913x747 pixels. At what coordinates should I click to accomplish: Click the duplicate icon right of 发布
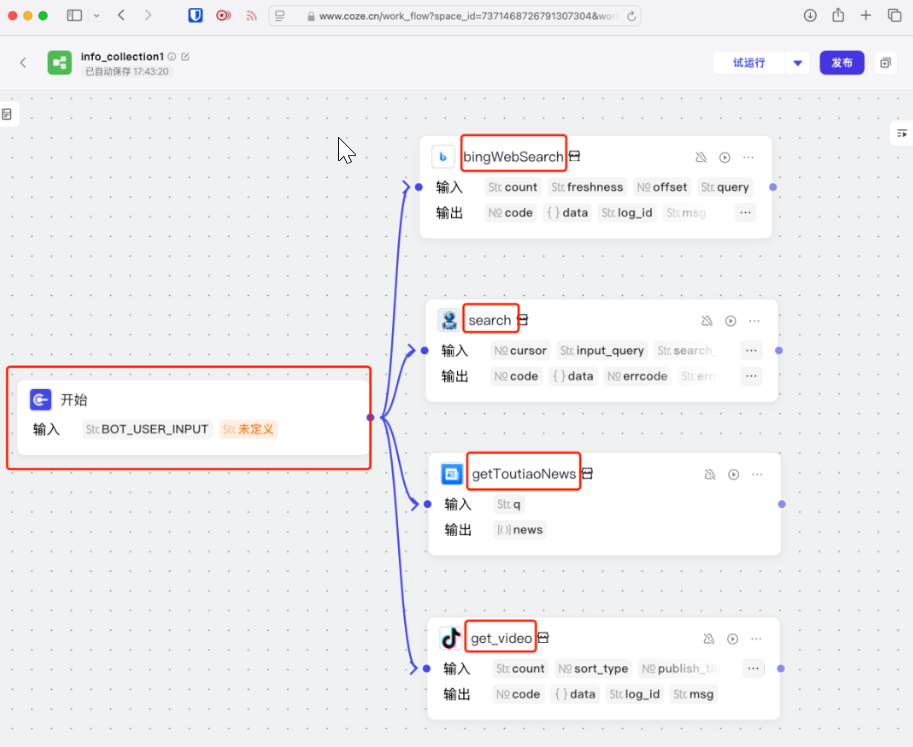click(885, 63)
